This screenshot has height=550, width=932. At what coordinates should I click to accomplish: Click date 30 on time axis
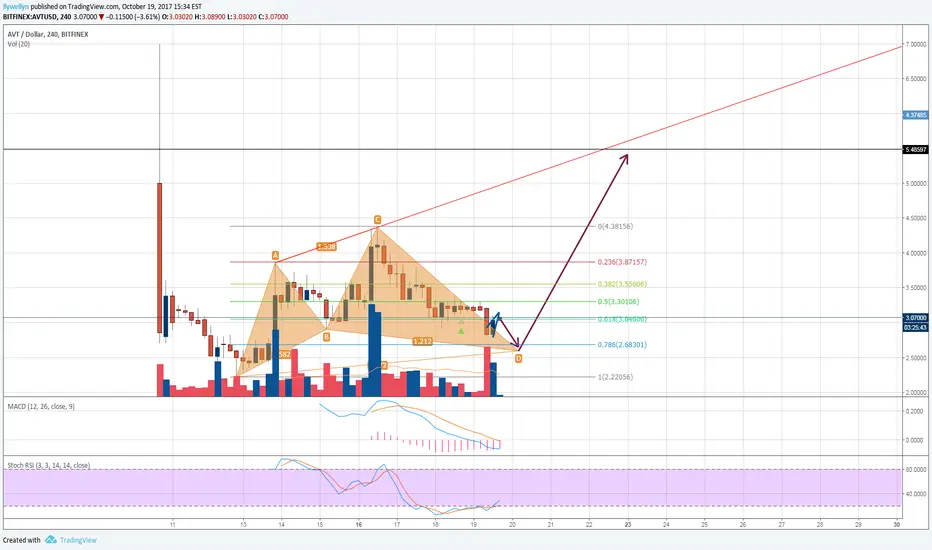[896, 524]
